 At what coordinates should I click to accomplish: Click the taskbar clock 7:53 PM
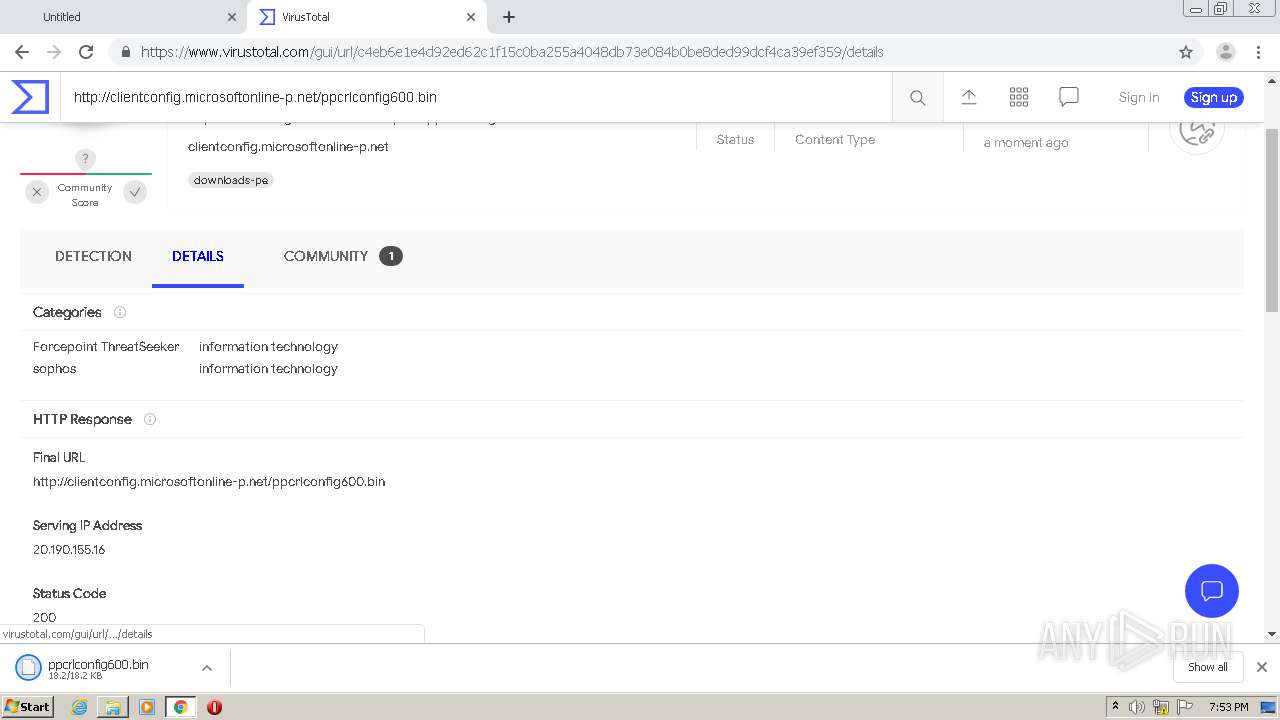tap(1228, 707)
